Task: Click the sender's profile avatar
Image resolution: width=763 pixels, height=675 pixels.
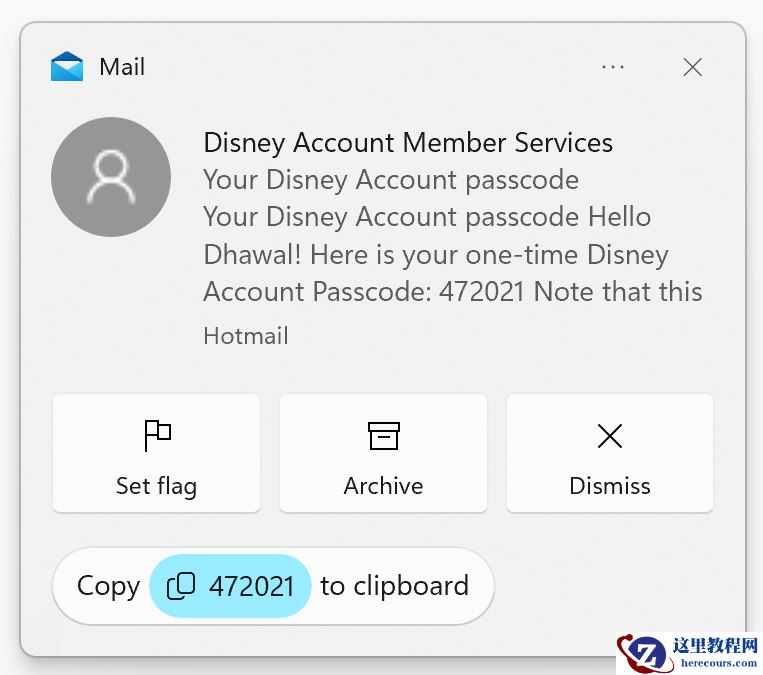Action: pyautogui.click(x=111, y=177)
